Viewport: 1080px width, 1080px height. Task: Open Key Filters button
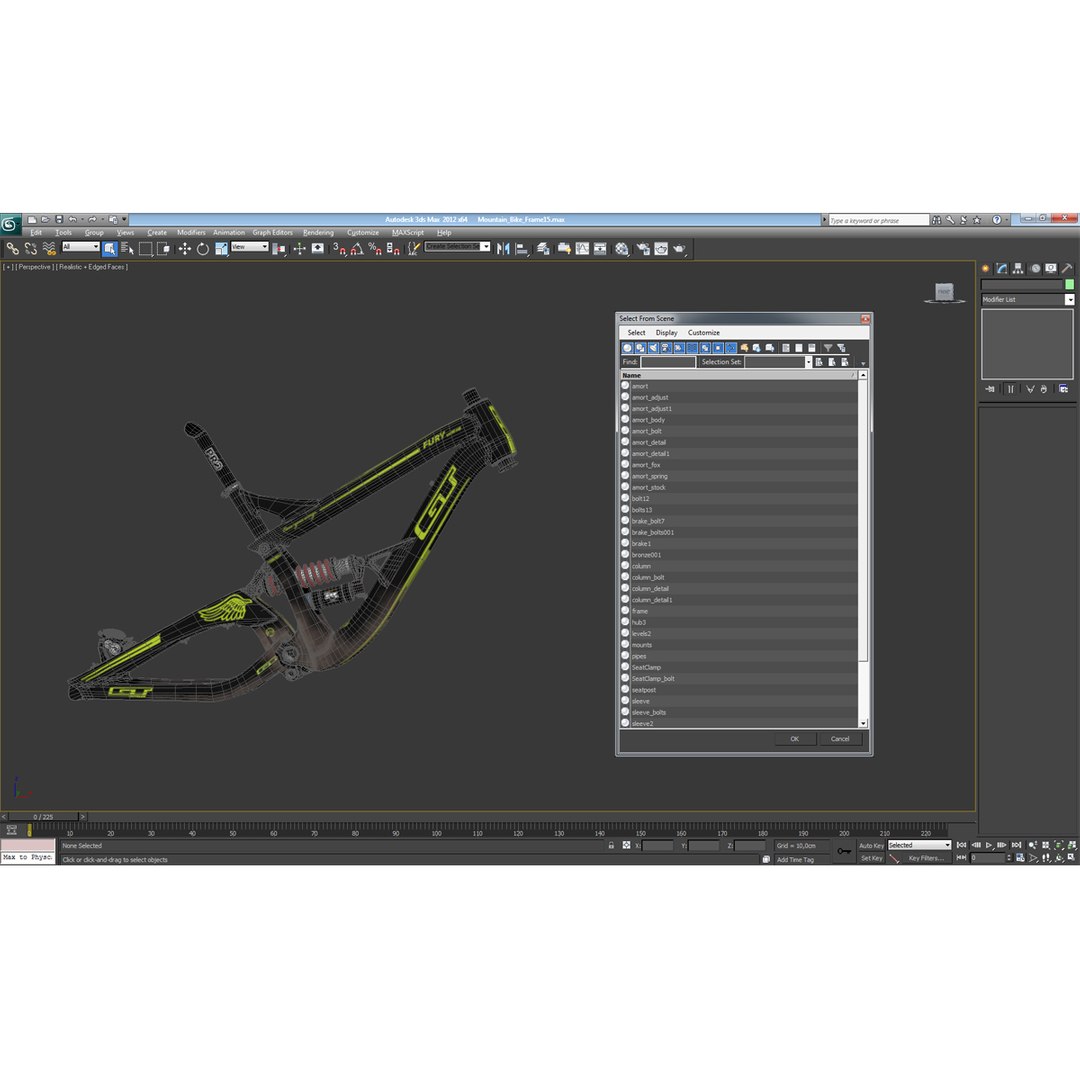(x=926, y=858)
